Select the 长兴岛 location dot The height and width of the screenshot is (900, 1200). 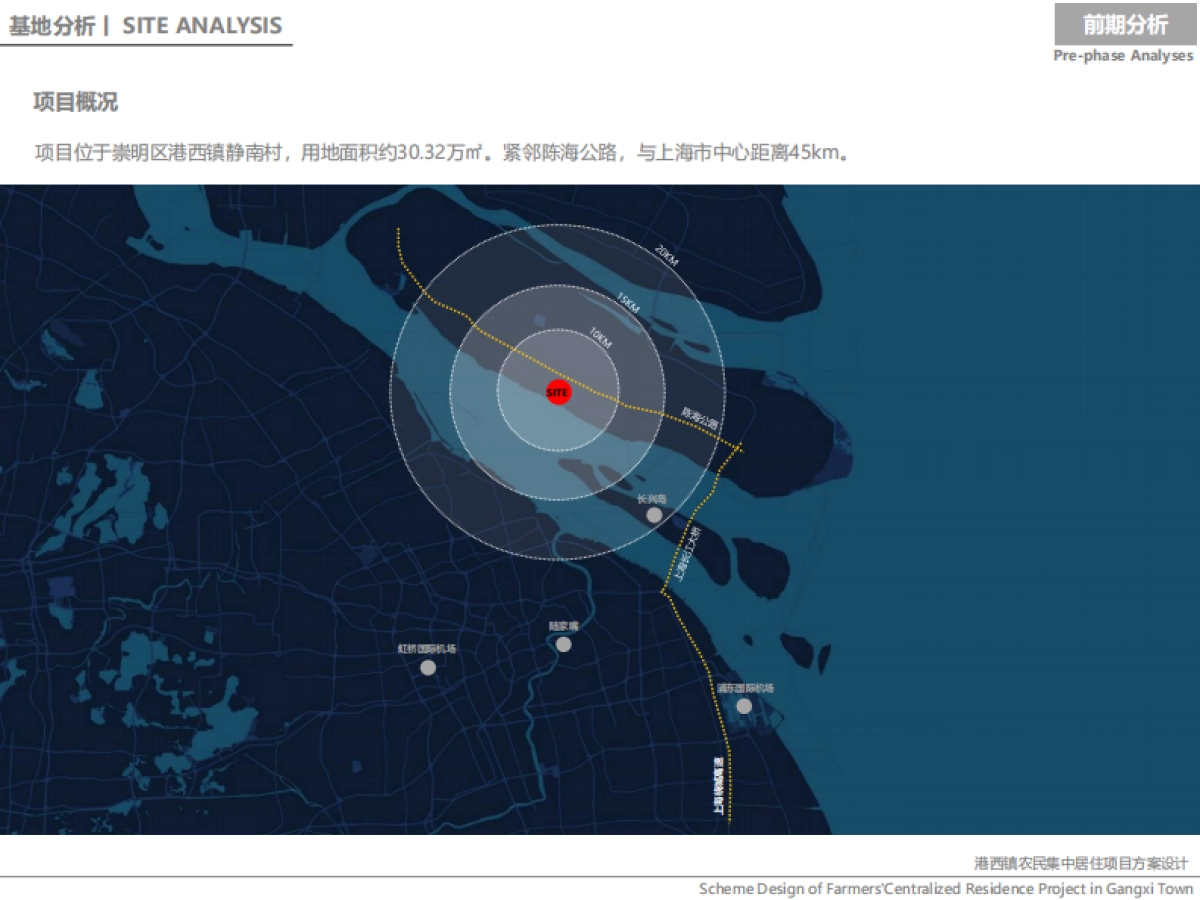[654, 515]
